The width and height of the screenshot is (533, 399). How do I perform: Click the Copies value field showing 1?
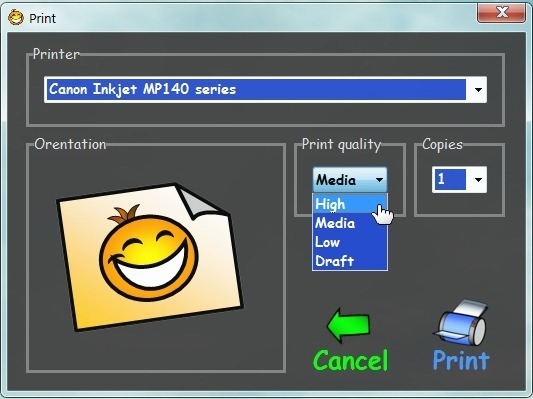point(449,179)
